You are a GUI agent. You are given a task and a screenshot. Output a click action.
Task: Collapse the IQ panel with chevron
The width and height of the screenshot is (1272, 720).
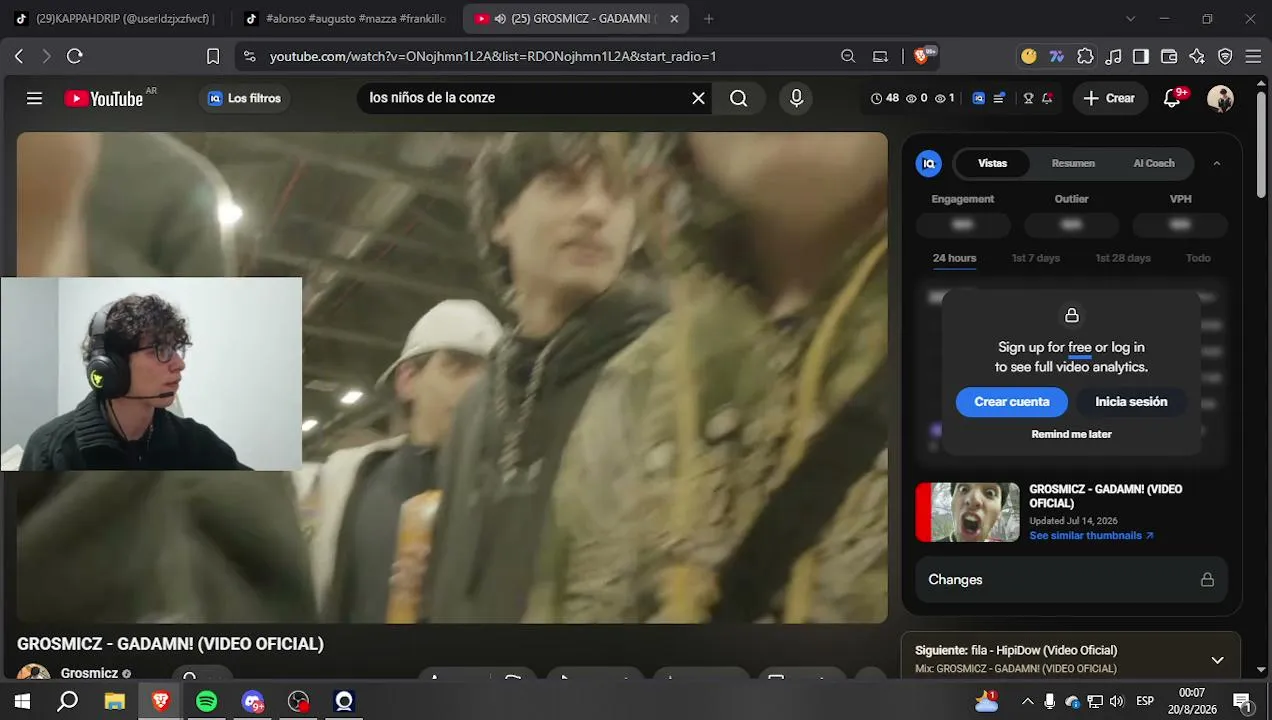click(x=1216, y=163)
